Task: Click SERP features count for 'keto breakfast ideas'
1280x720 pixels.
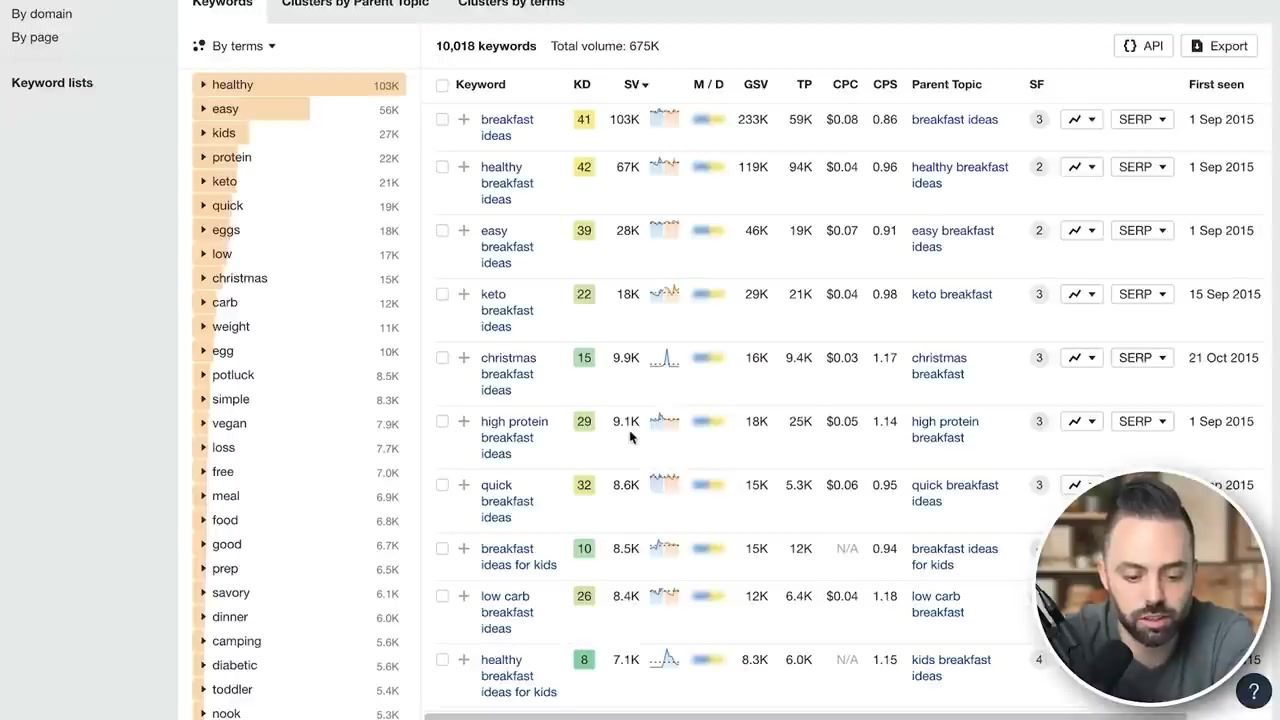Action: point(1039,294)
